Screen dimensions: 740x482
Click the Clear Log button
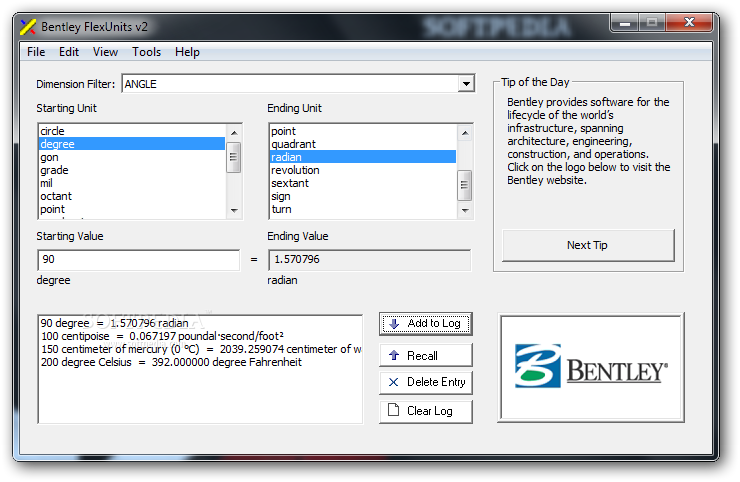(426, 411)
